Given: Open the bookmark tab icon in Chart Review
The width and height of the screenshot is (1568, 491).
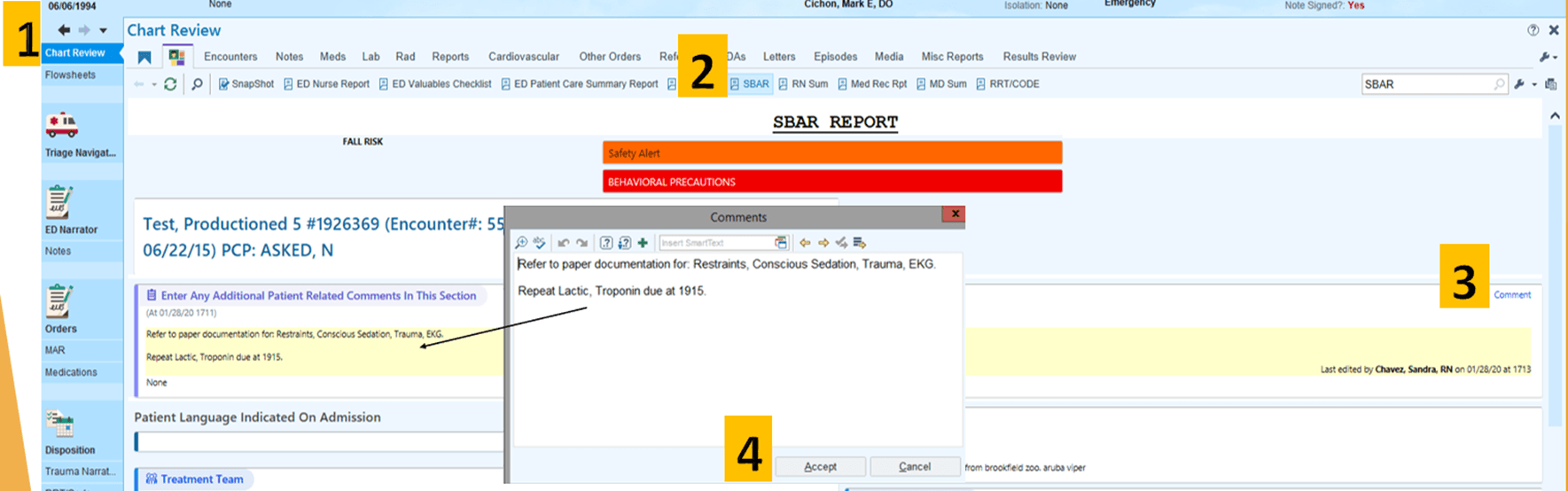Looking at the screenshot, I should point(144,58).
